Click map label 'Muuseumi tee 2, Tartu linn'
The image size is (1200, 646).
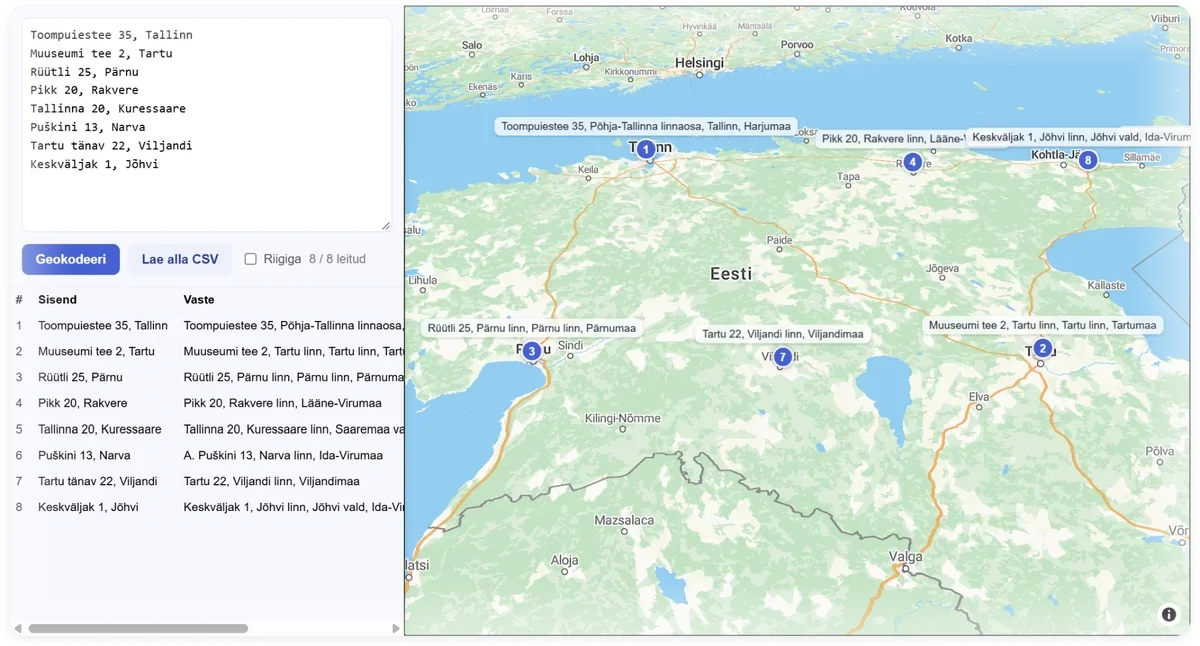1042,325
